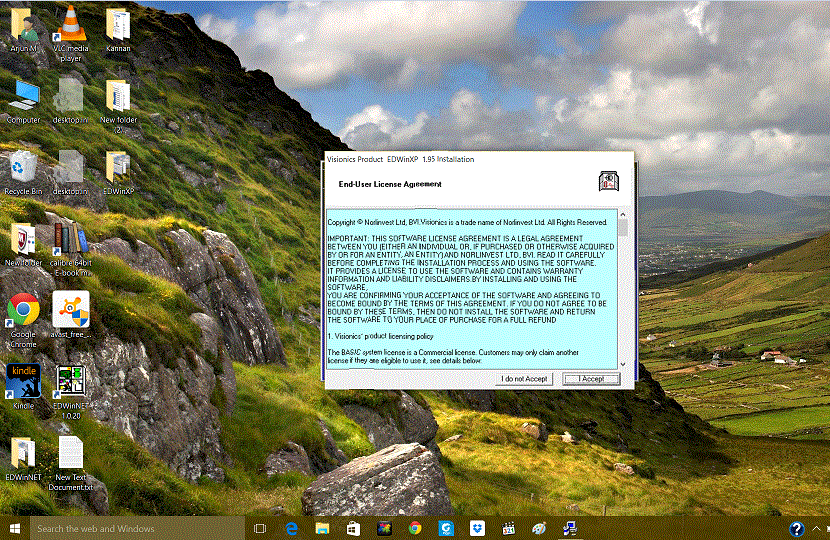Select the Arjun M user folder icon
830x540 pixels.
point(23,30)
